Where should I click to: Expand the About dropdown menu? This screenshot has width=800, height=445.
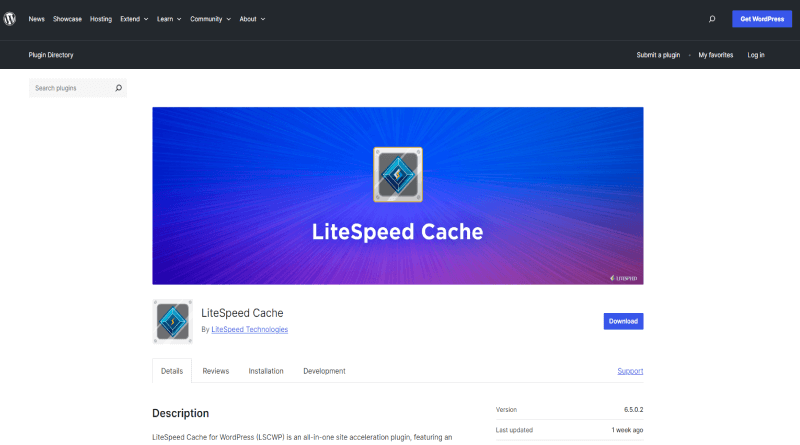tap(252, 19)
